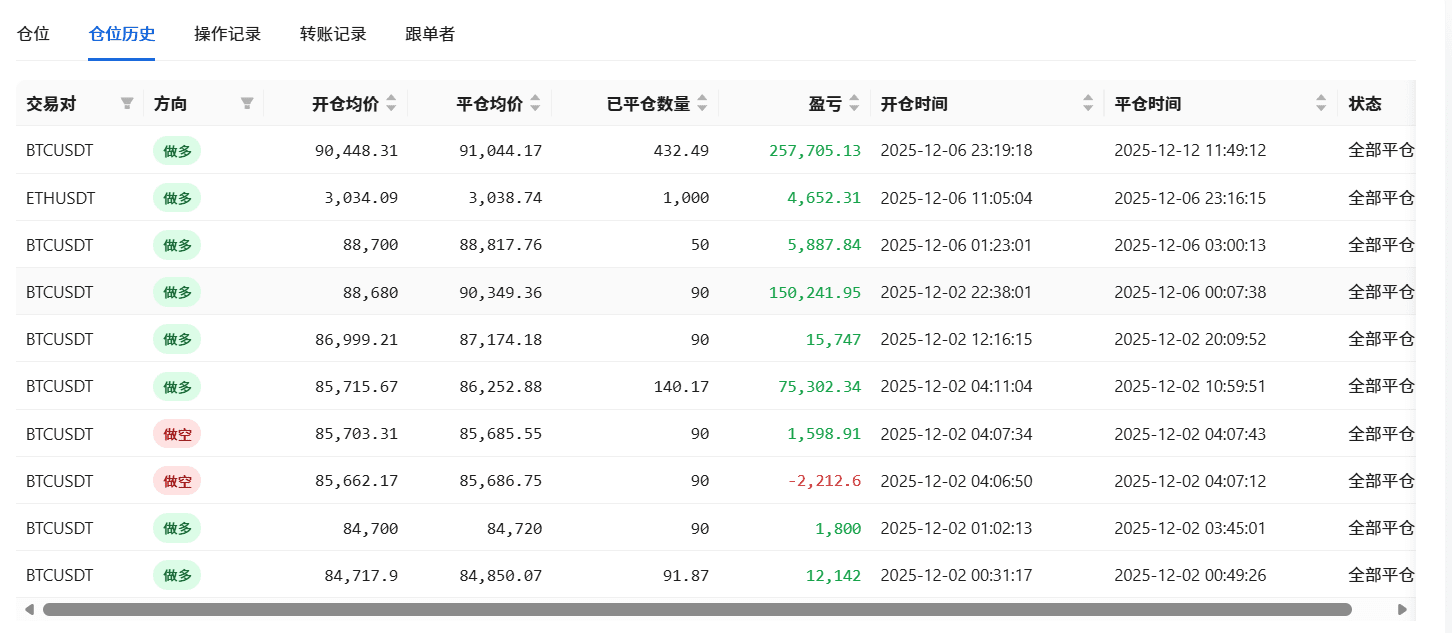
Task: Click close time 2025-12-06 03:00:13
Action: 1190,245
